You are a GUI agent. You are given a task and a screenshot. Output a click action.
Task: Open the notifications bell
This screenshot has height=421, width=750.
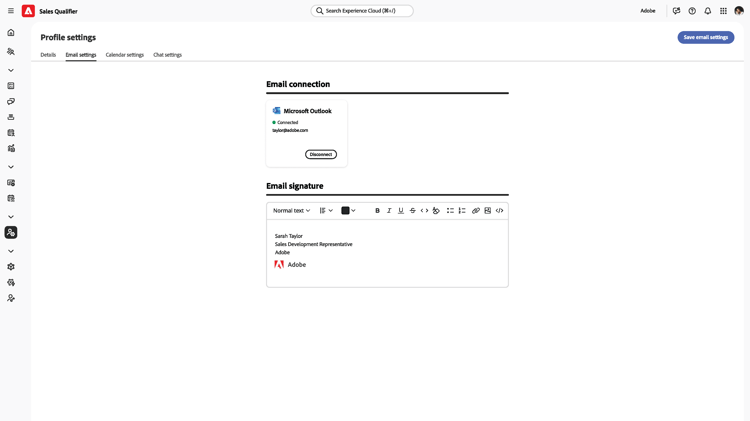point(707,11)
